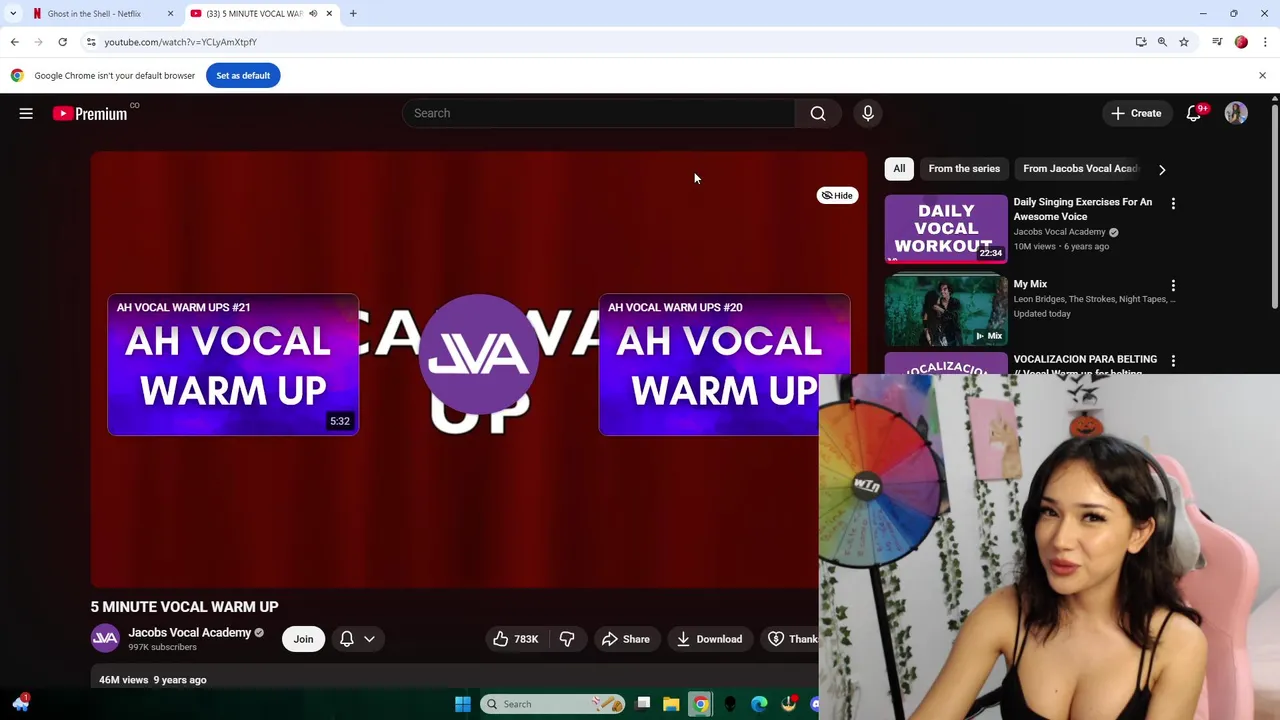Open the YouTube account avatar menu
The height and width of the screenshot is (720, 1280).
pyautogui.click(x=1236, y=113)
